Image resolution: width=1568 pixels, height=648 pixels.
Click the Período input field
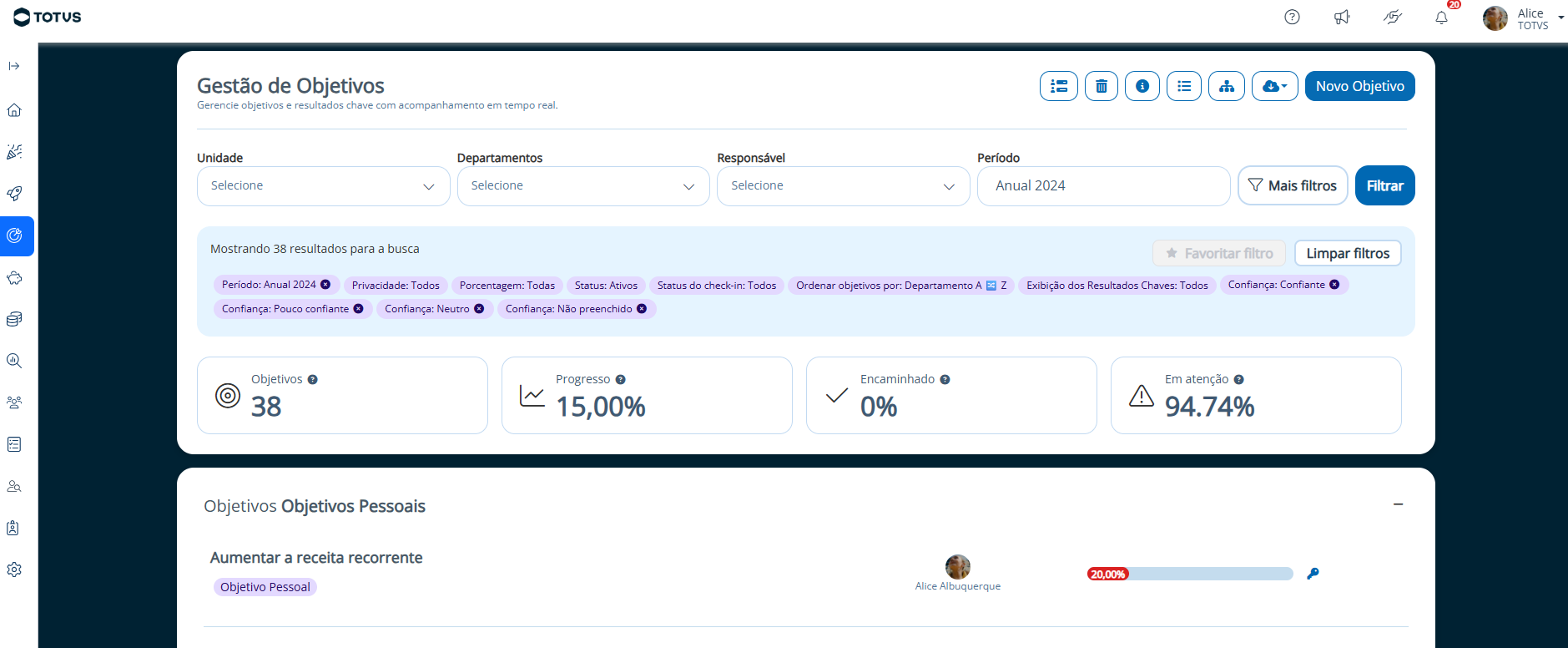tap(1102, 186)
